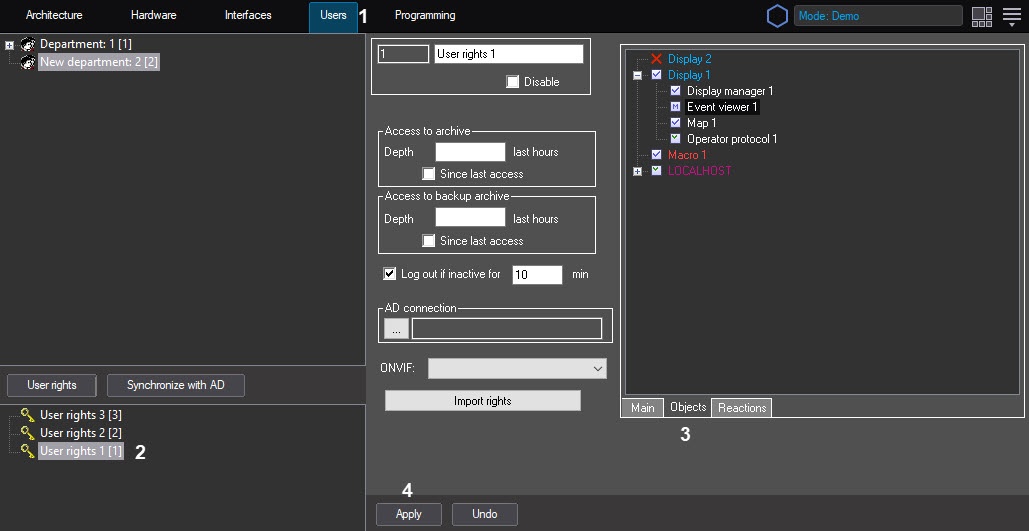Select Display manager 1 tree item
Image resolution: width=1029 pixels, height=531 pixels.
click(730, 91)
